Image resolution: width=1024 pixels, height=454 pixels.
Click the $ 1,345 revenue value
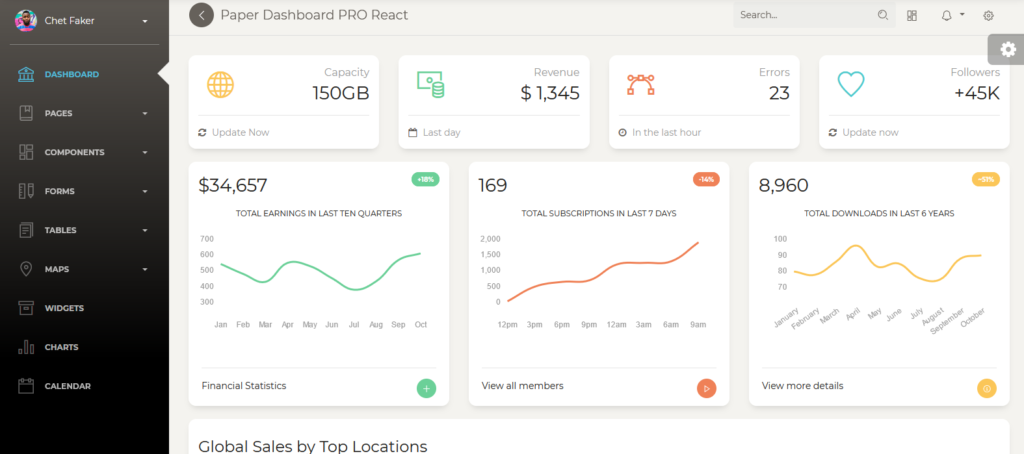550,93
